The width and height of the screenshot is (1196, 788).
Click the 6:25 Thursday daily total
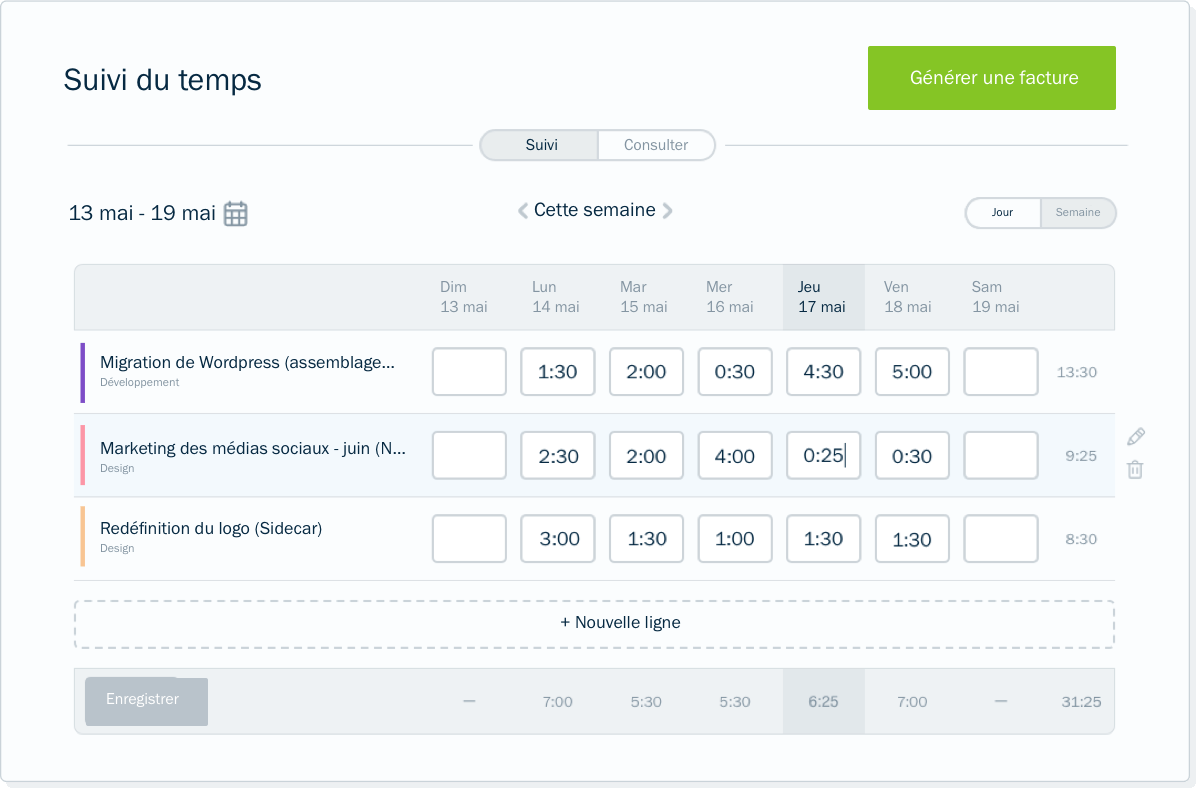(823, 702)
